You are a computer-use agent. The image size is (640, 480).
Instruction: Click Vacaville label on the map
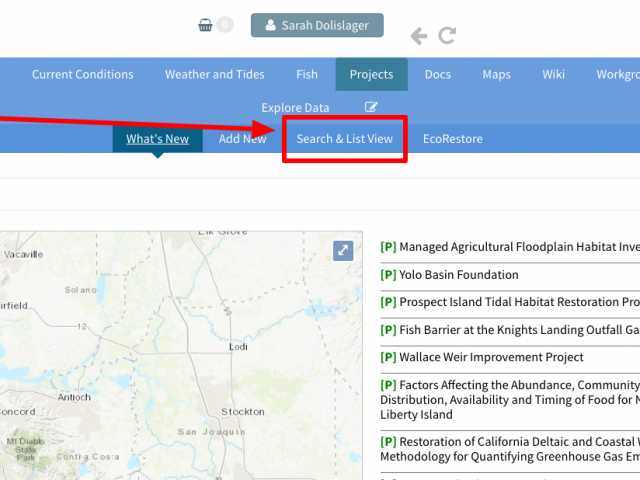[x=23, y=254]
